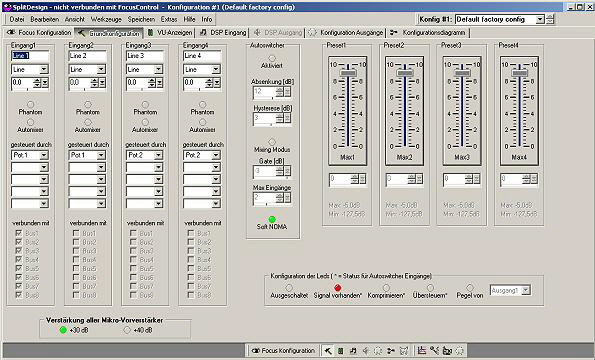Select the hammer Grundkonfiguration icon in bottom toolbar
Viewport: 595px width, 360px height.
click(328, 351)
